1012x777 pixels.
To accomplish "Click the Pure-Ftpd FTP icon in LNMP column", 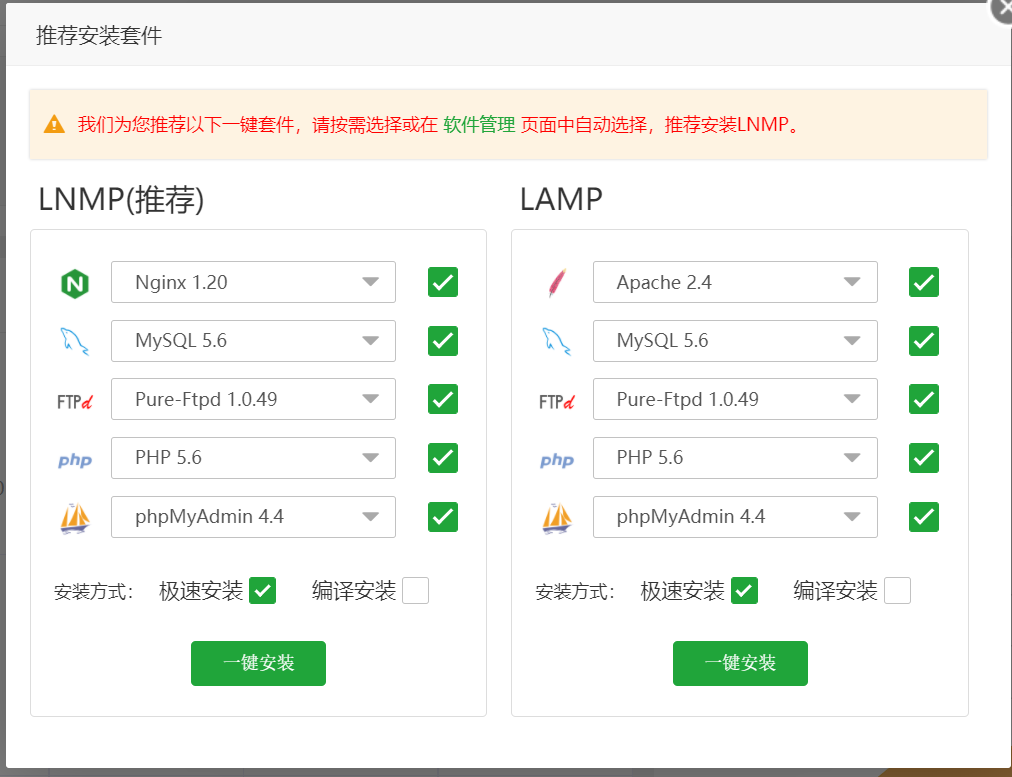I will pyautogui.click(x=75, y=399).
